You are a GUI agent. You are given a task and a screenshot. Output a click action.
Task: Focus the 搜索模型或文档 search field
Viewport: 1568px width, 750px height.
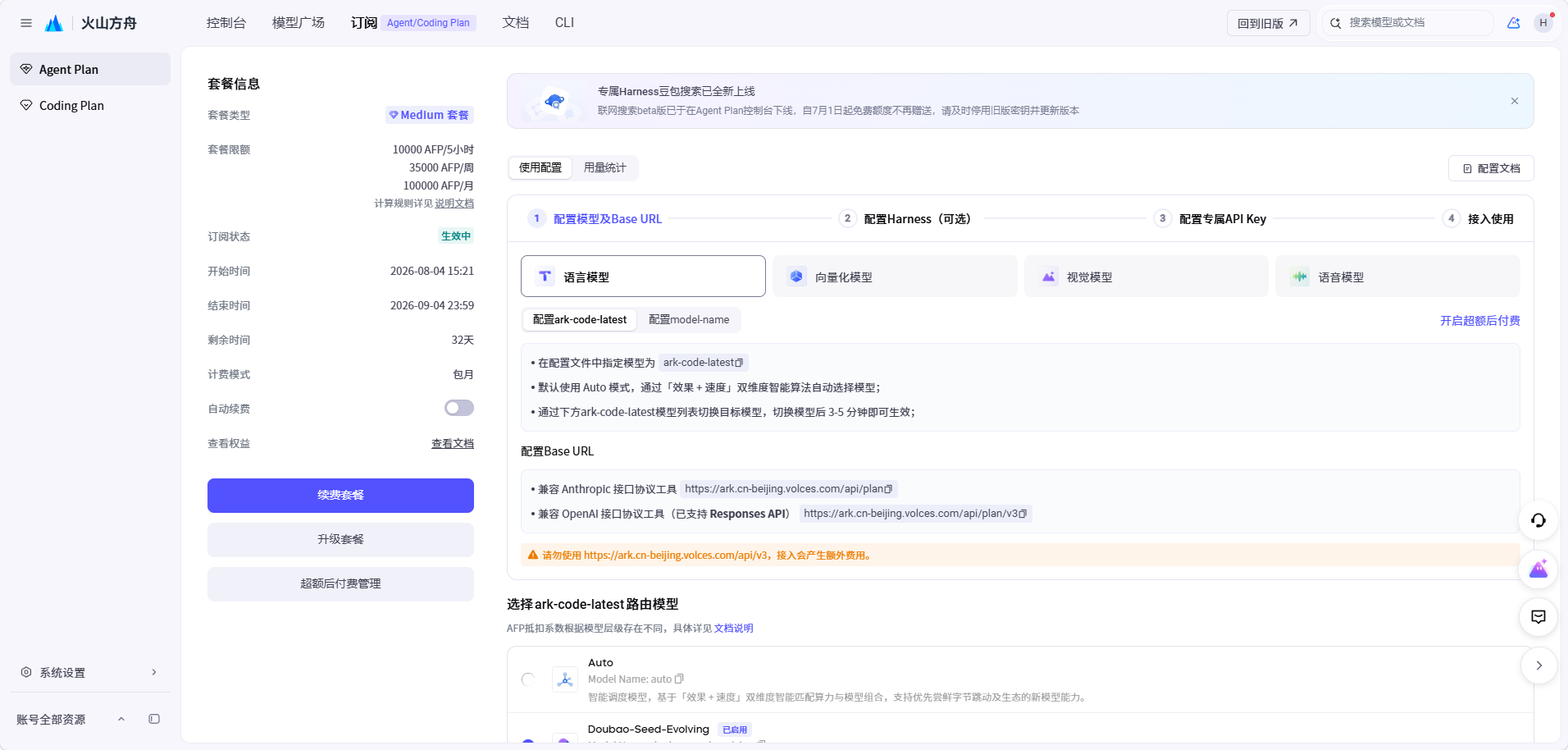coord(1408,23)
